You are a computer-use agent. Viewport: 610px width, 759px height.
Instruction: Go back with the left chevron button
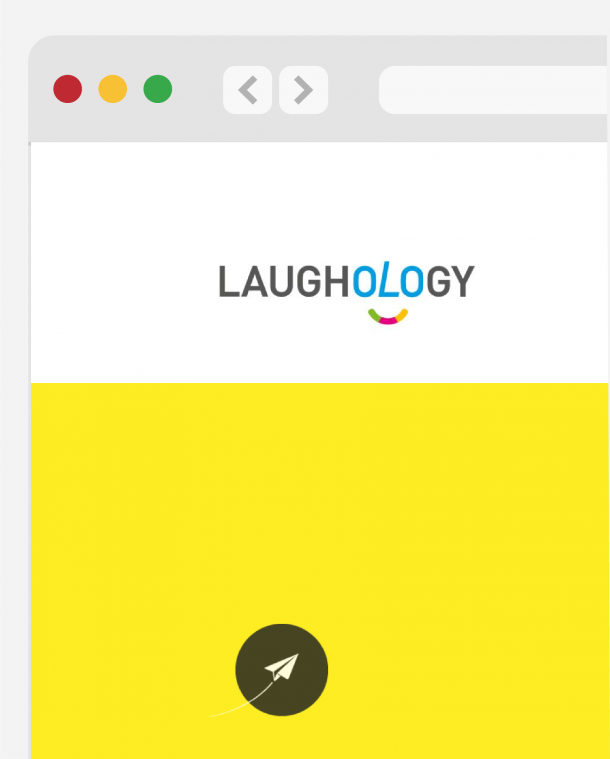(x=247, y=90)
